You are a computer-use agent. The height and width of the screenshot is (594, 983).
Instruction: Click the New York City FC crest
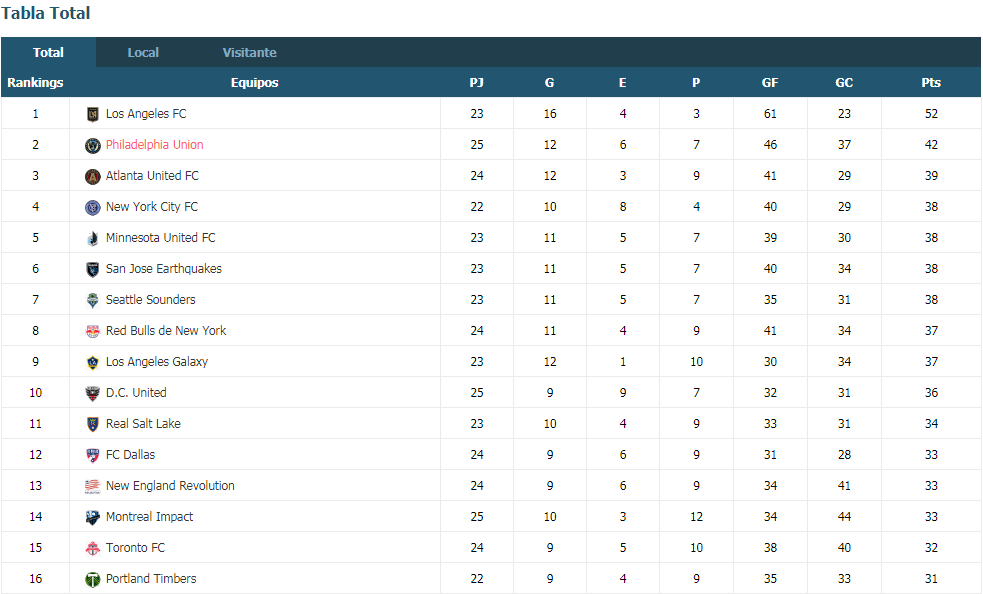92,207
